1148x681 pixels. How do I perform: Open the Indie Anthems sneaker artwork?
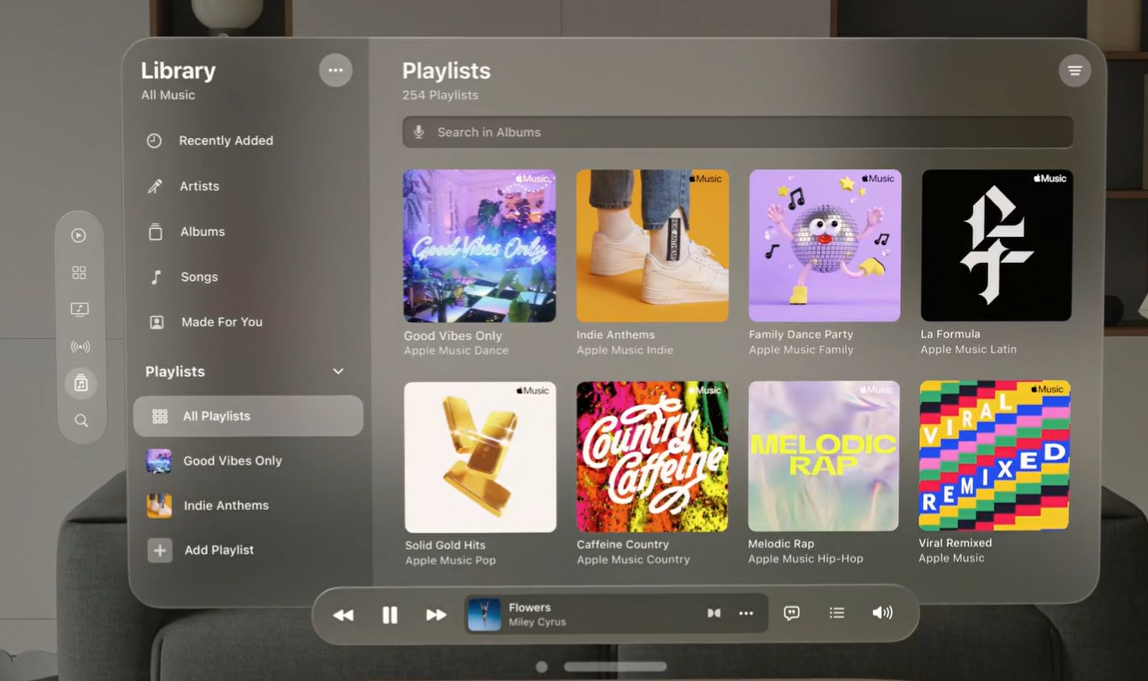[652, 245]
